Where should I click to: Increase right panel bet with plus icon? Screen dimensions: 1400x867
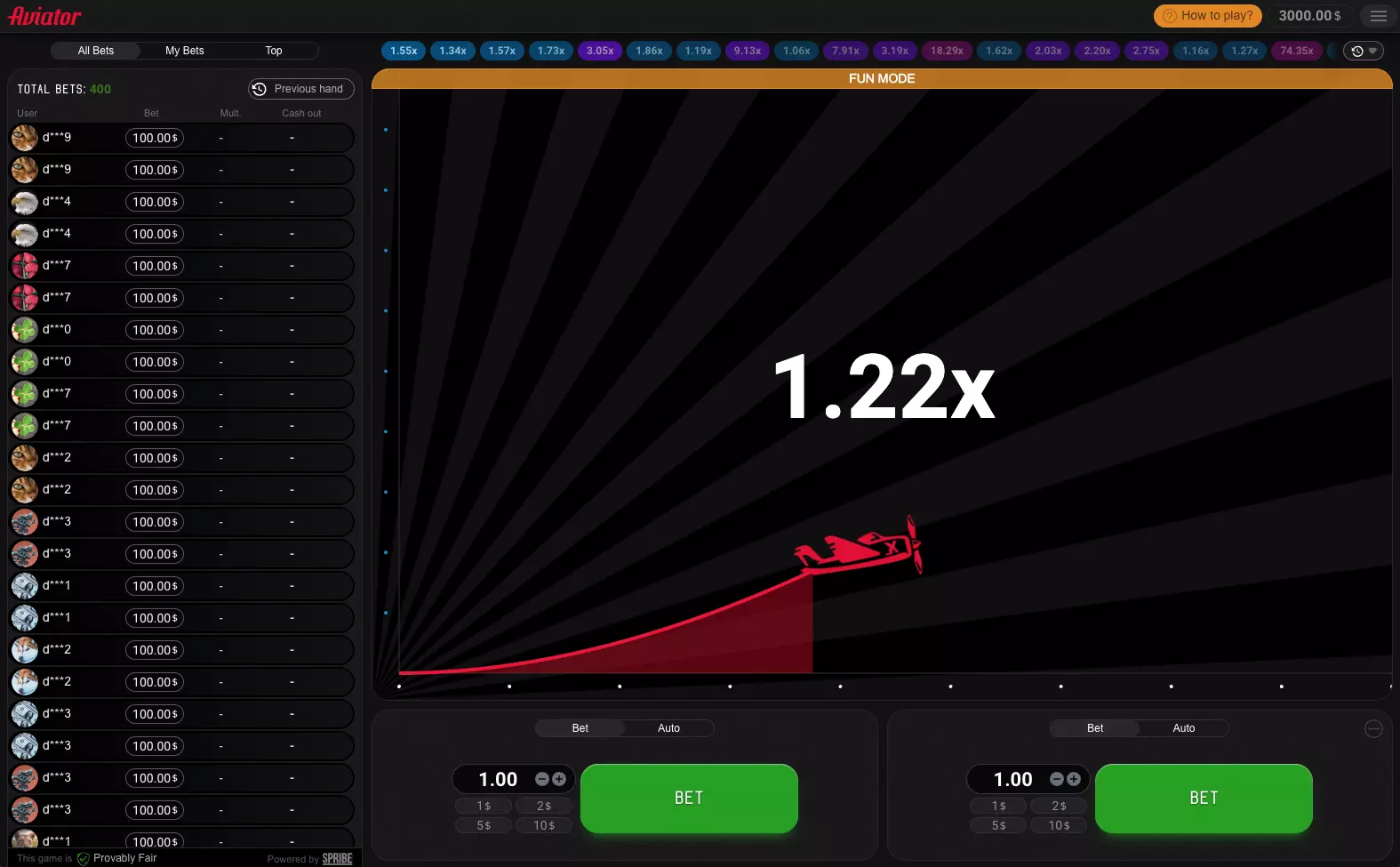pyautogui.click(x=1074, y=779)
